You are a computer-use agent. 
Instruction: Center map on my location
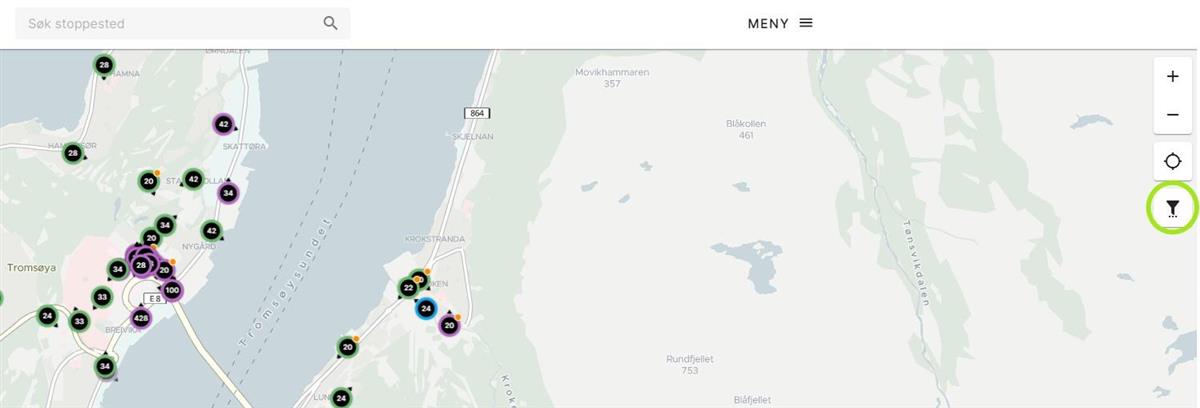1173,161
